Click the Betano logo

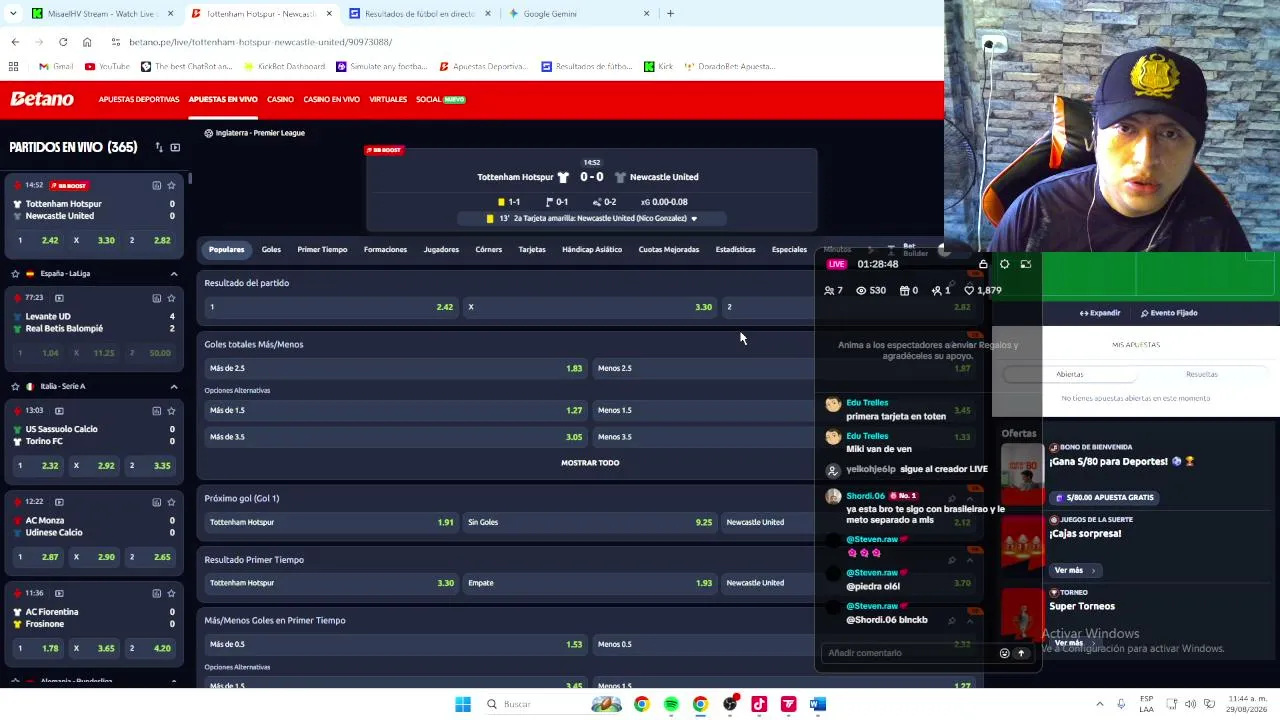(42, 99)
